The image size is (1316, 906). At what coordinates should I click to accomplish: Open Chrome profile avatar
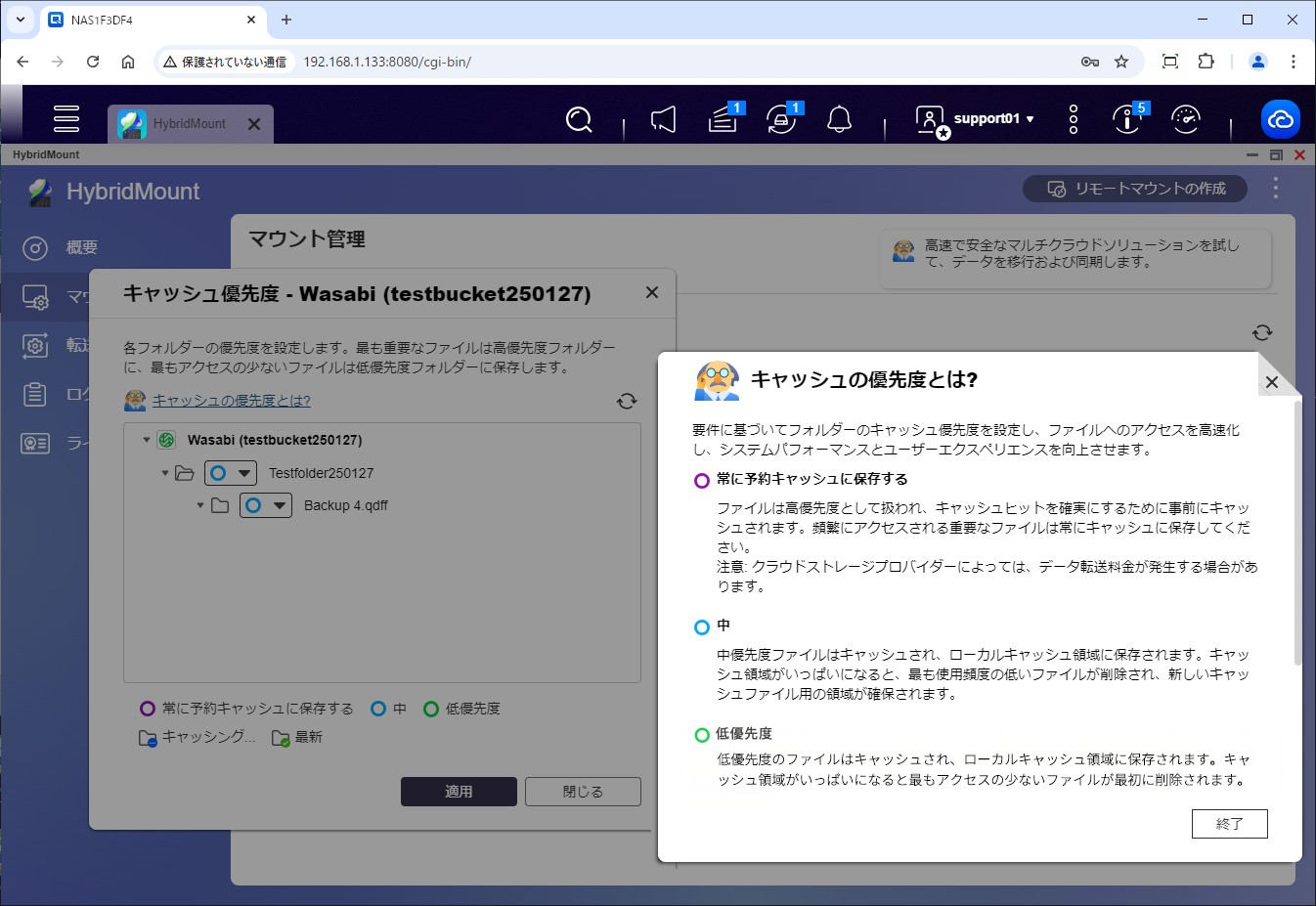[1258, 62]
